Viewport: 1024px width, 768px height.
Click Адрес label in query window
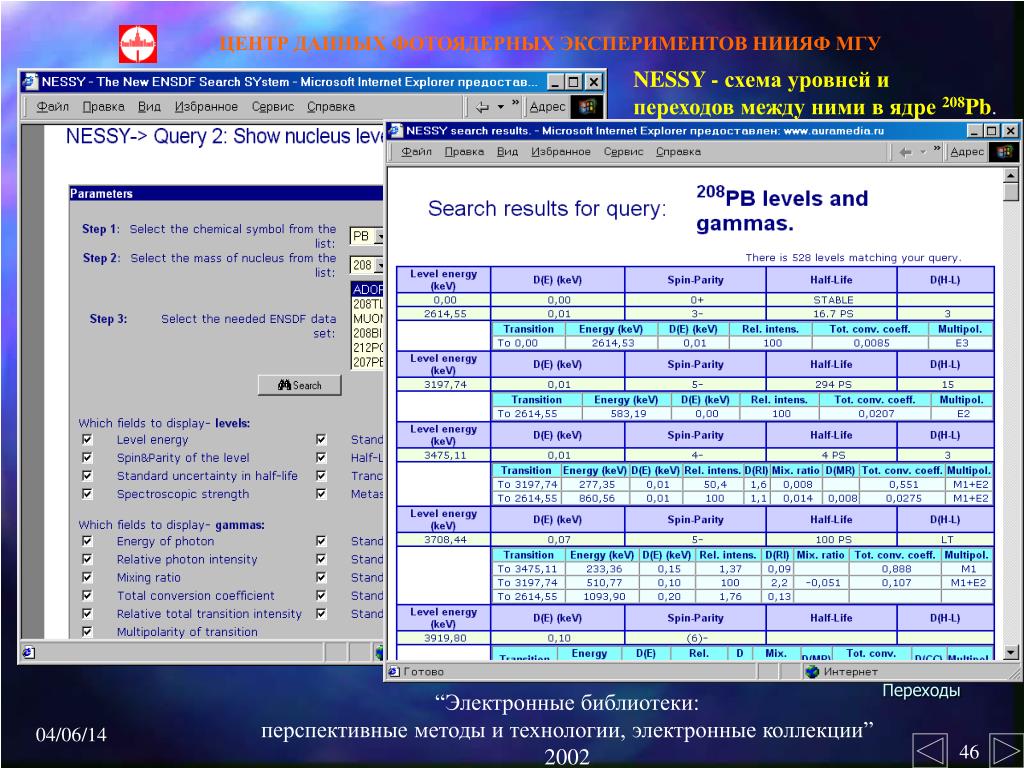547,106
